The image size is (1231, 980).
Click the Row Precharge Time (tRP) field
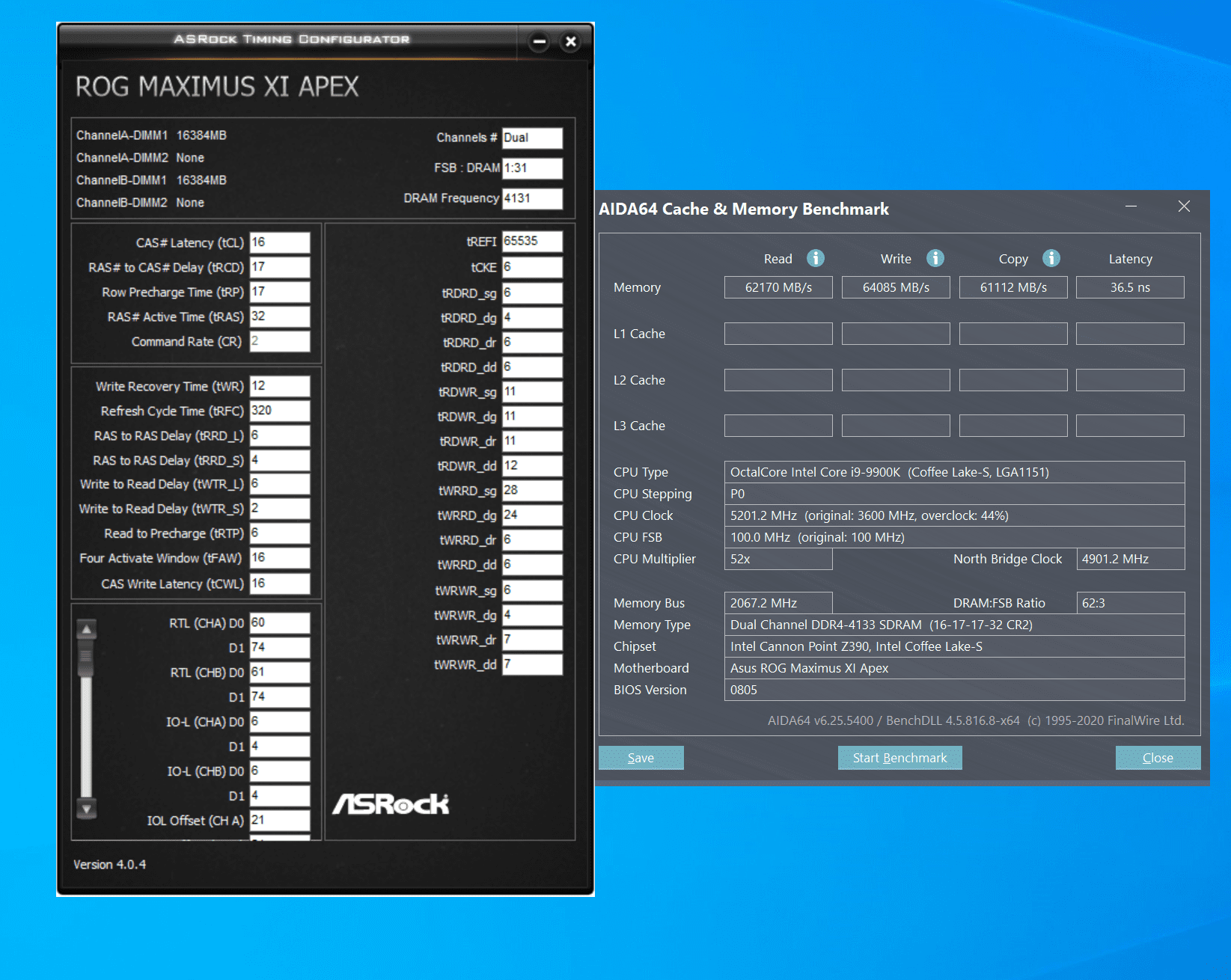[x=280, y=292]
